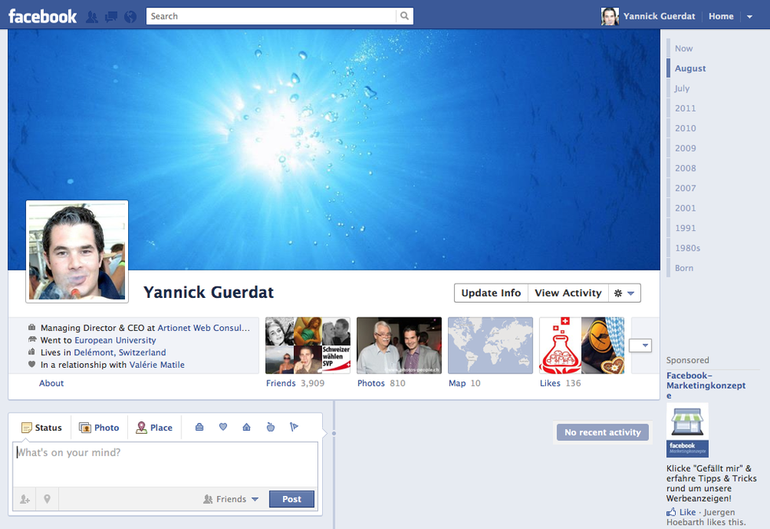This screenshot has width=770, height=529.
Task: Open the gear settings dropdown on profile
Action: coord(624,293)
